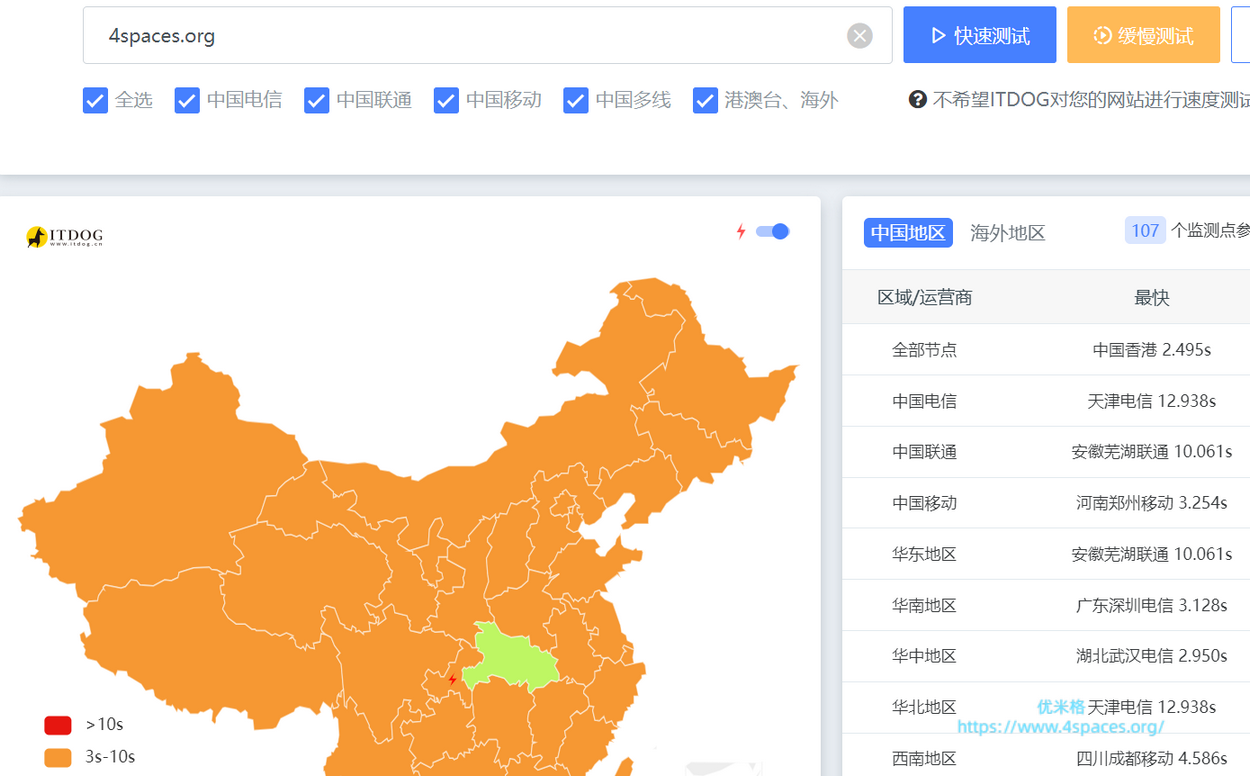Uncheck the 中国电信 checkbox

[187, 100]
